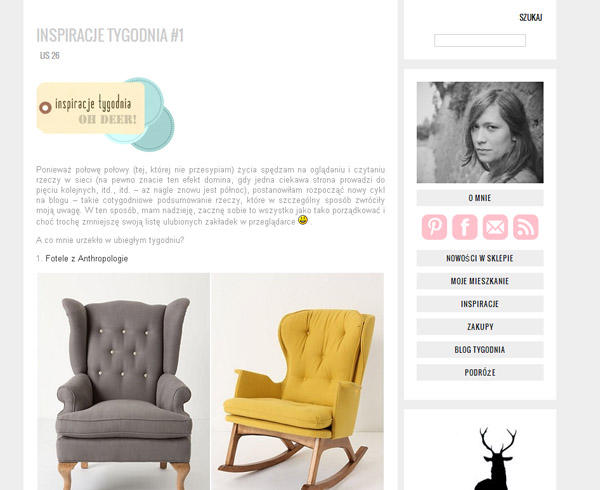Open the Moje mieszkanie category
This screenshot has height=490, width=600.
click(480, 281)
